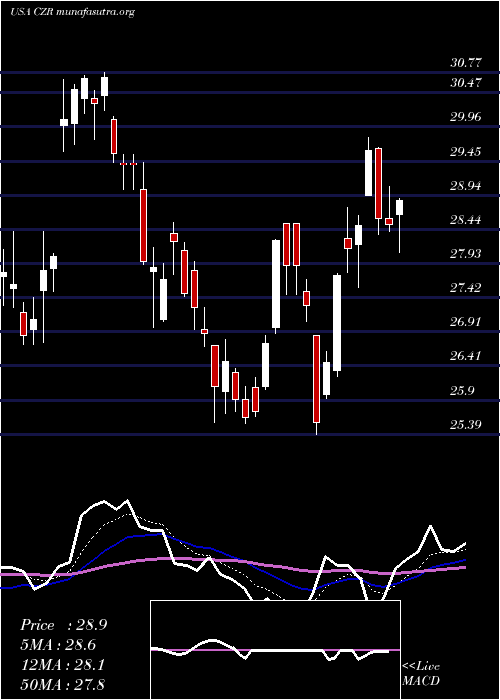Click the '<<Live MACD' label
Viewport: 500px width, 700px height.
pyautogui.click(x=421, y=673)
